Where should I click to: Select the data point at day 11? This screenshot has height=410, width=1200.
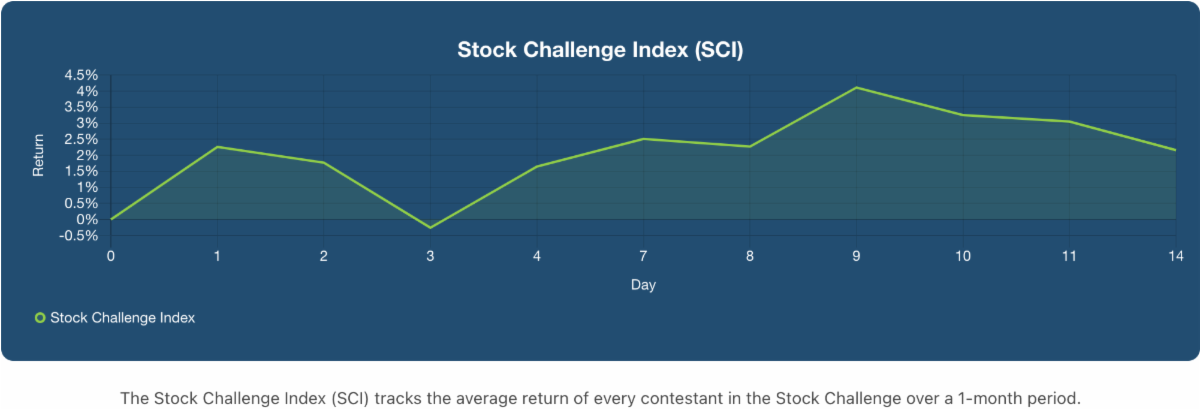[x=1070, y=121]
